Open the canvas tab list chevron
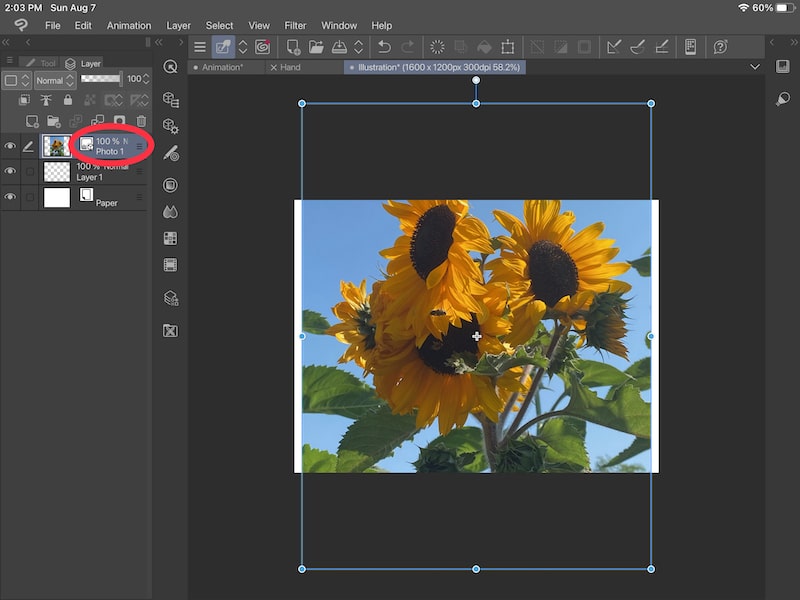 click(x=756, y=66)
